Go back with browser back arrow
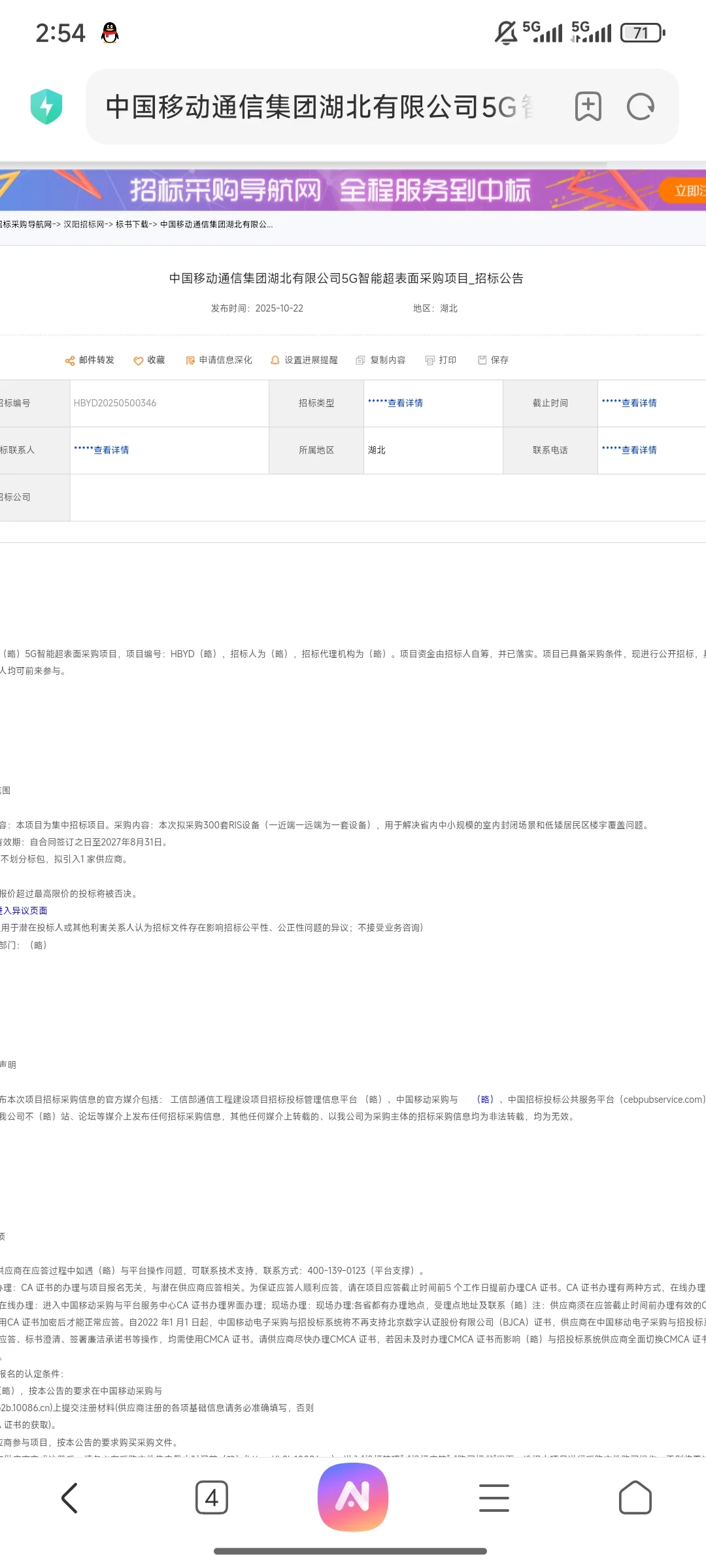706x1568 pixels. coord(70,1497)
